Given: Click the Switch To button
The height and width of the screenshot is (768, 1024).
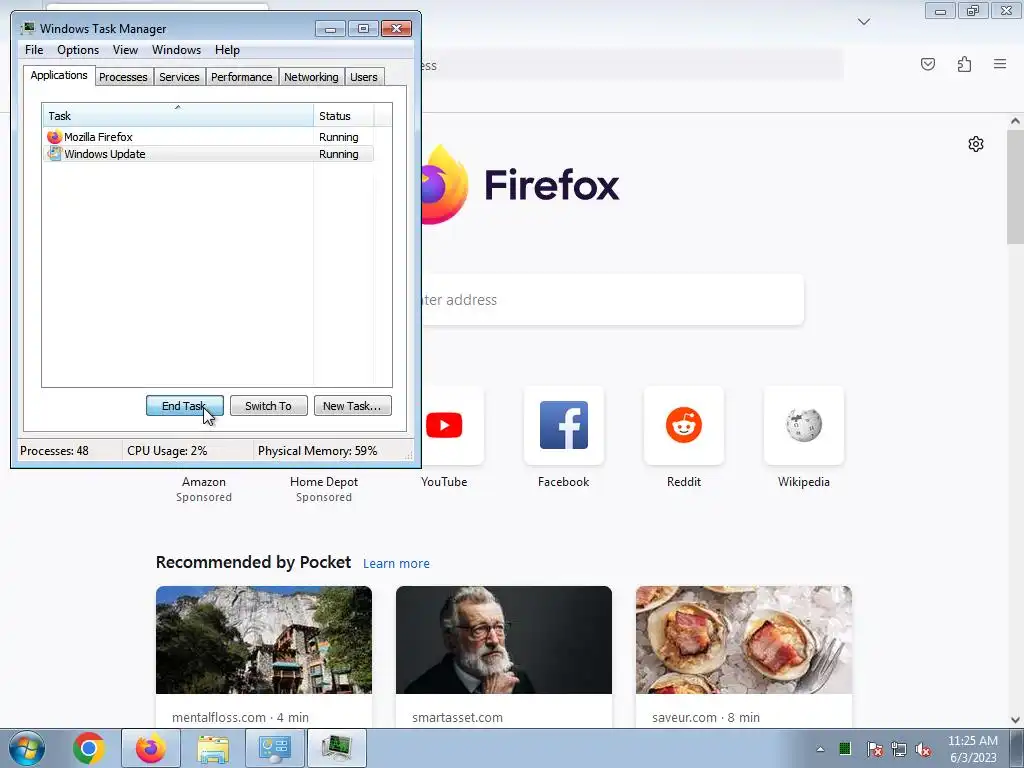Looking at the screenshot, I should tap(268, 406).
